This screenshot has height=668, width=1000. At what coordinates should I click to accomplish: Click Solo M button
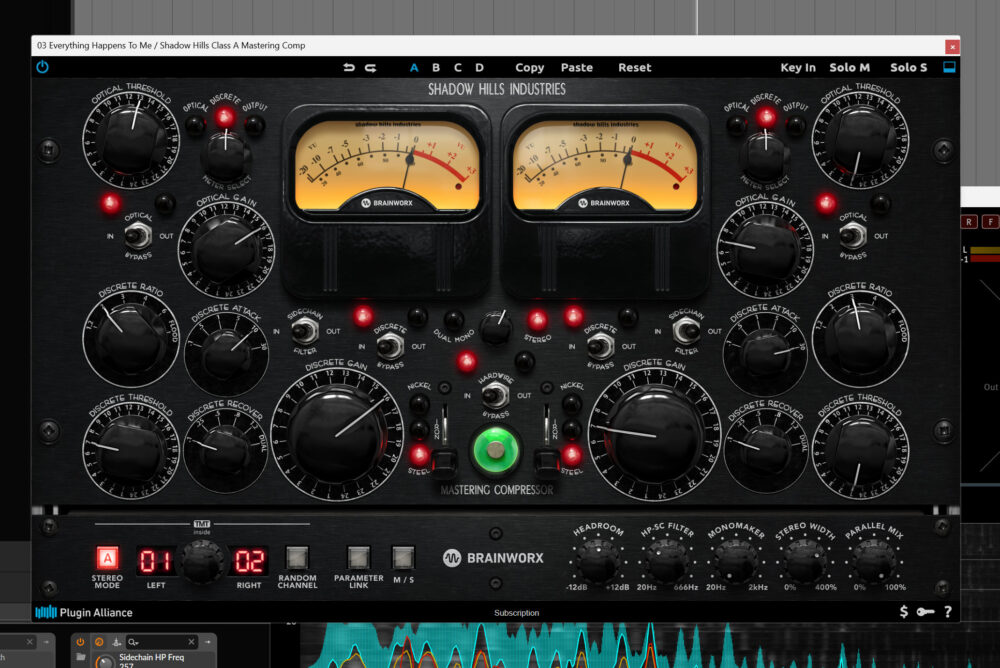pyautogui.click(x=849, y=68)
